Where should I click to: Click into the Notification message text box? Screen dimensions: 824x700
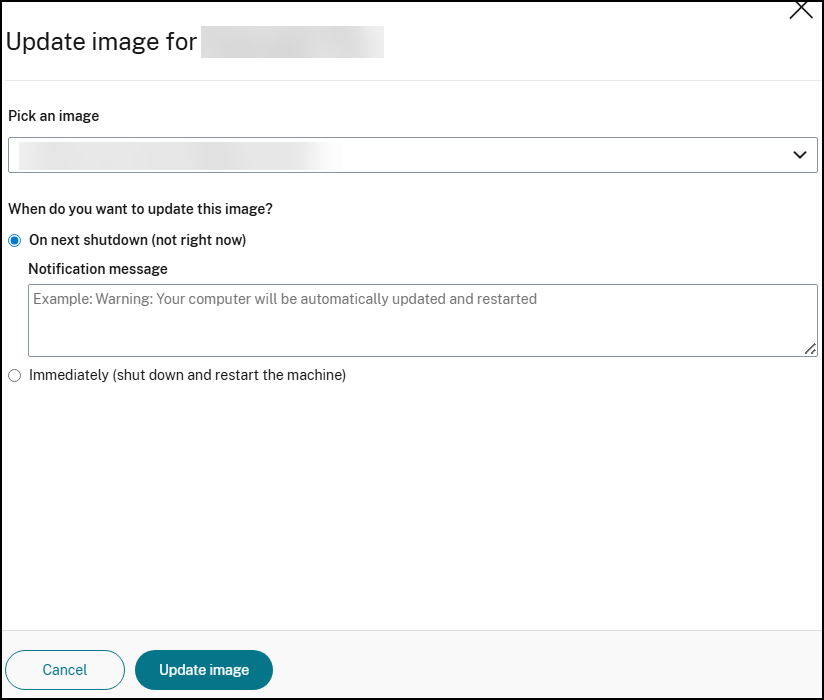[423, 321]
